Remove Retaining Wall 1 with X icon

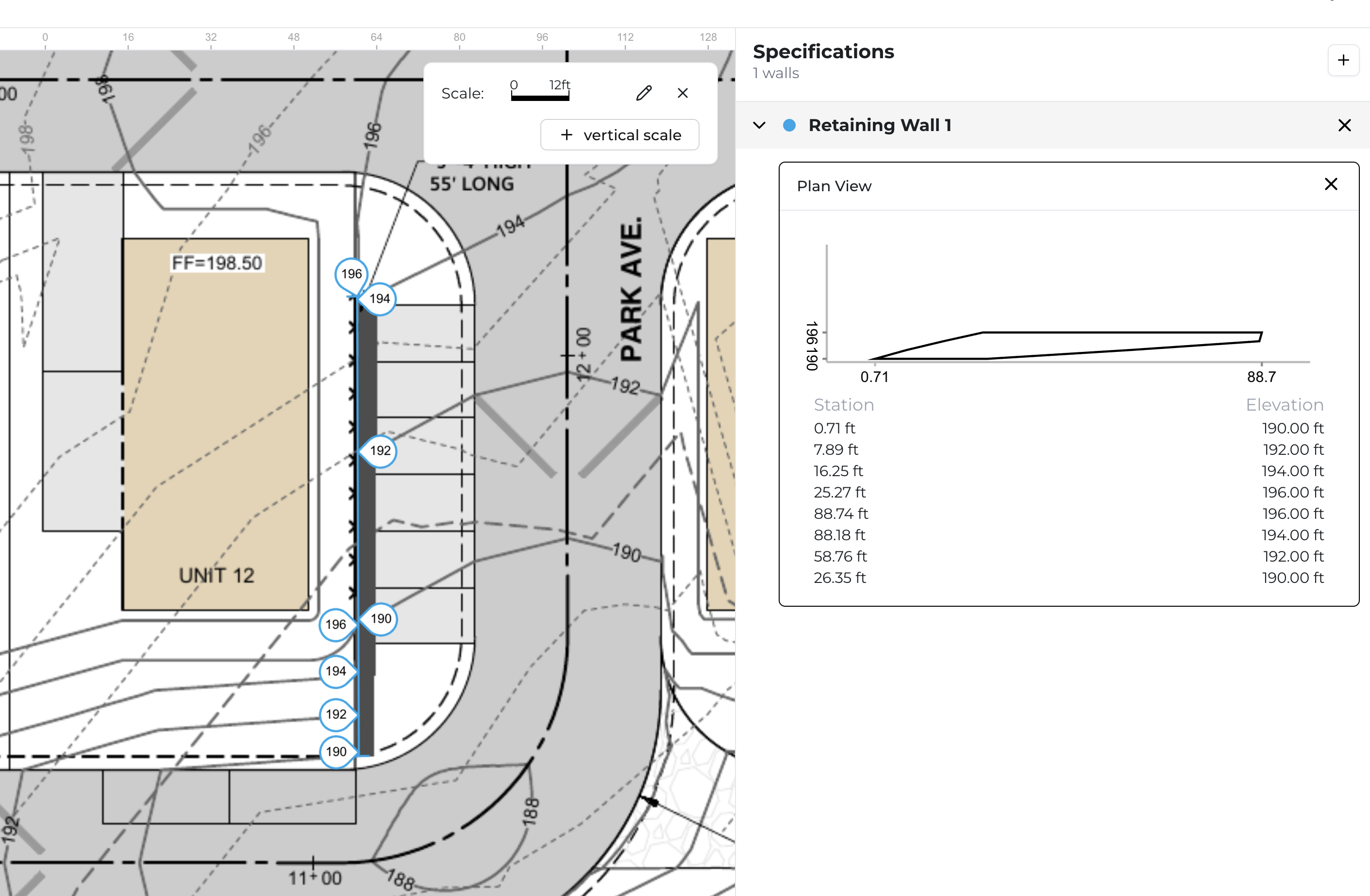pyautogui.click(x=1344, y=125)
